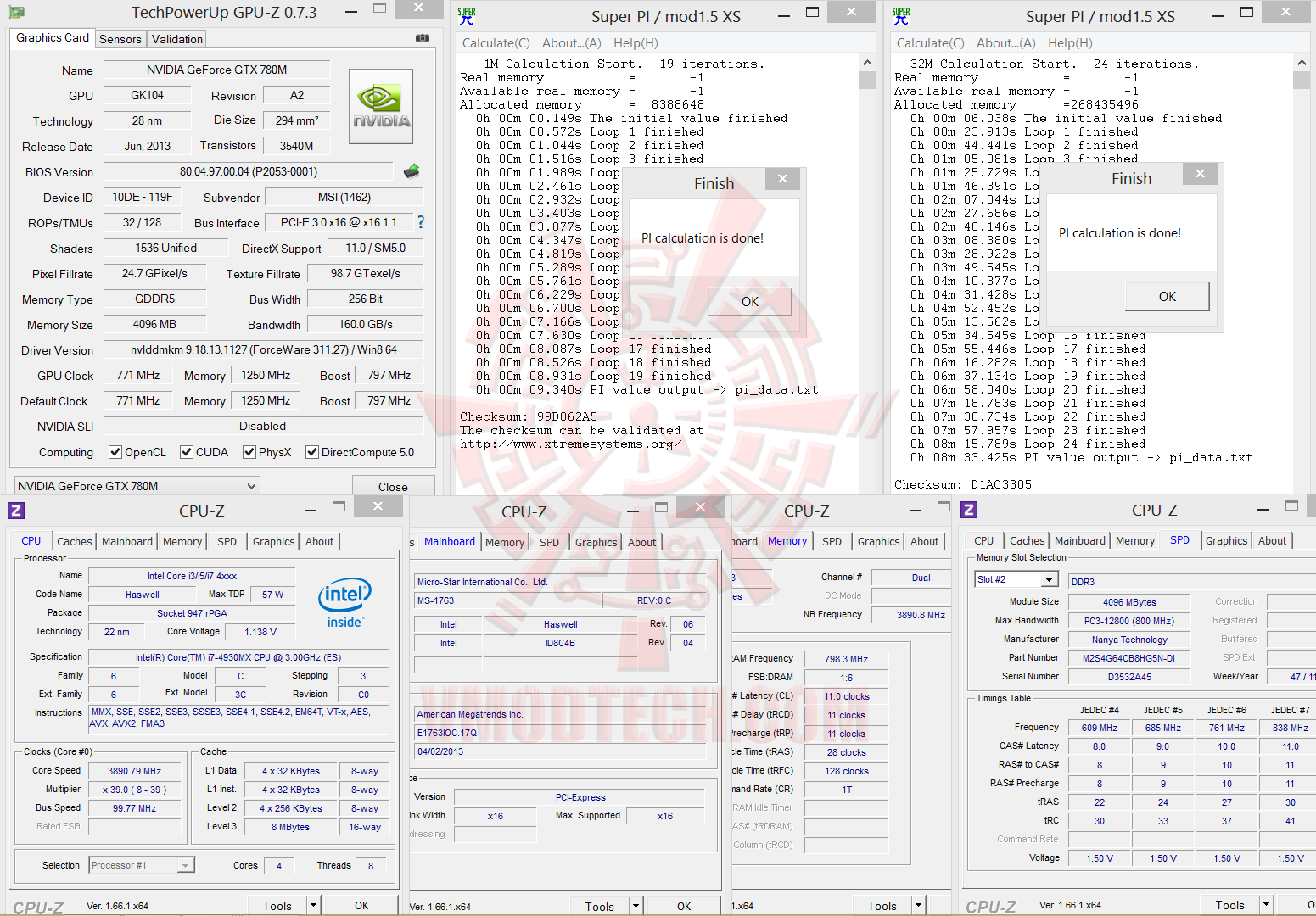Click the NVIDIA logo in GPU-Z
The image size is (1316, 916).
381,106
